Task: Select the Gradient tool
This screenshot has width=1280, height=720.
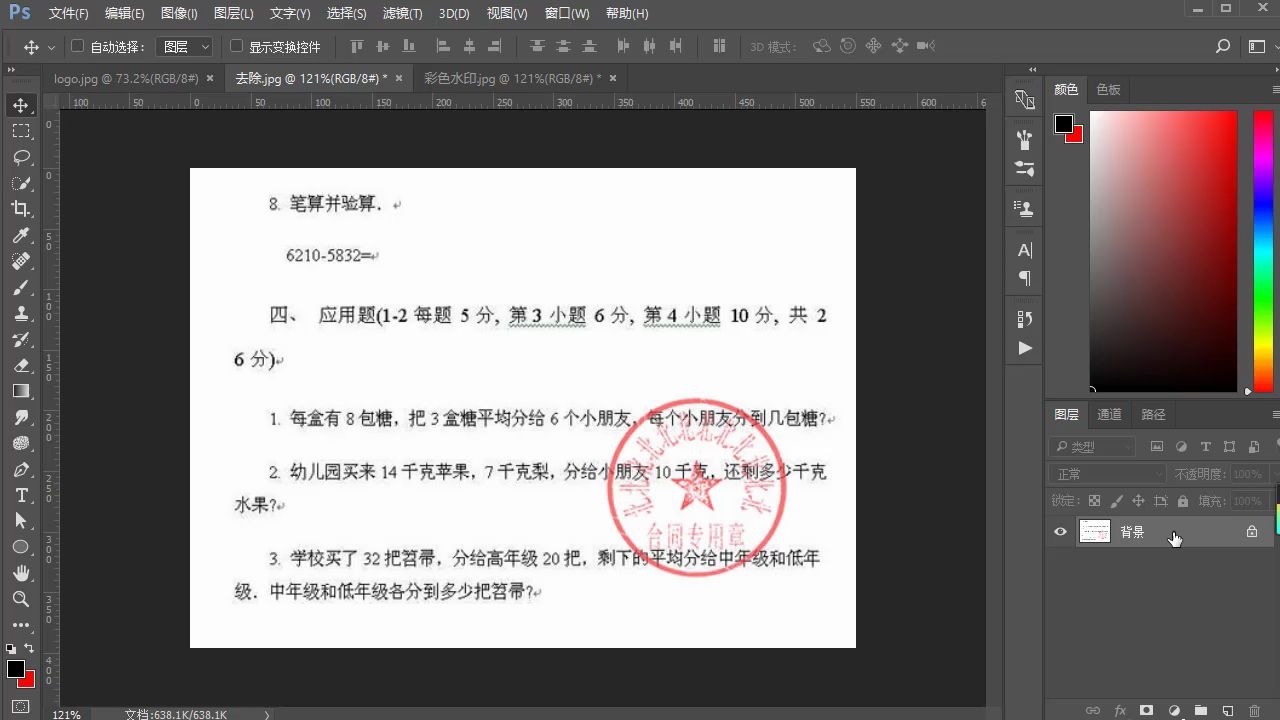Action: pyautogui.click(x=20, y=391)
